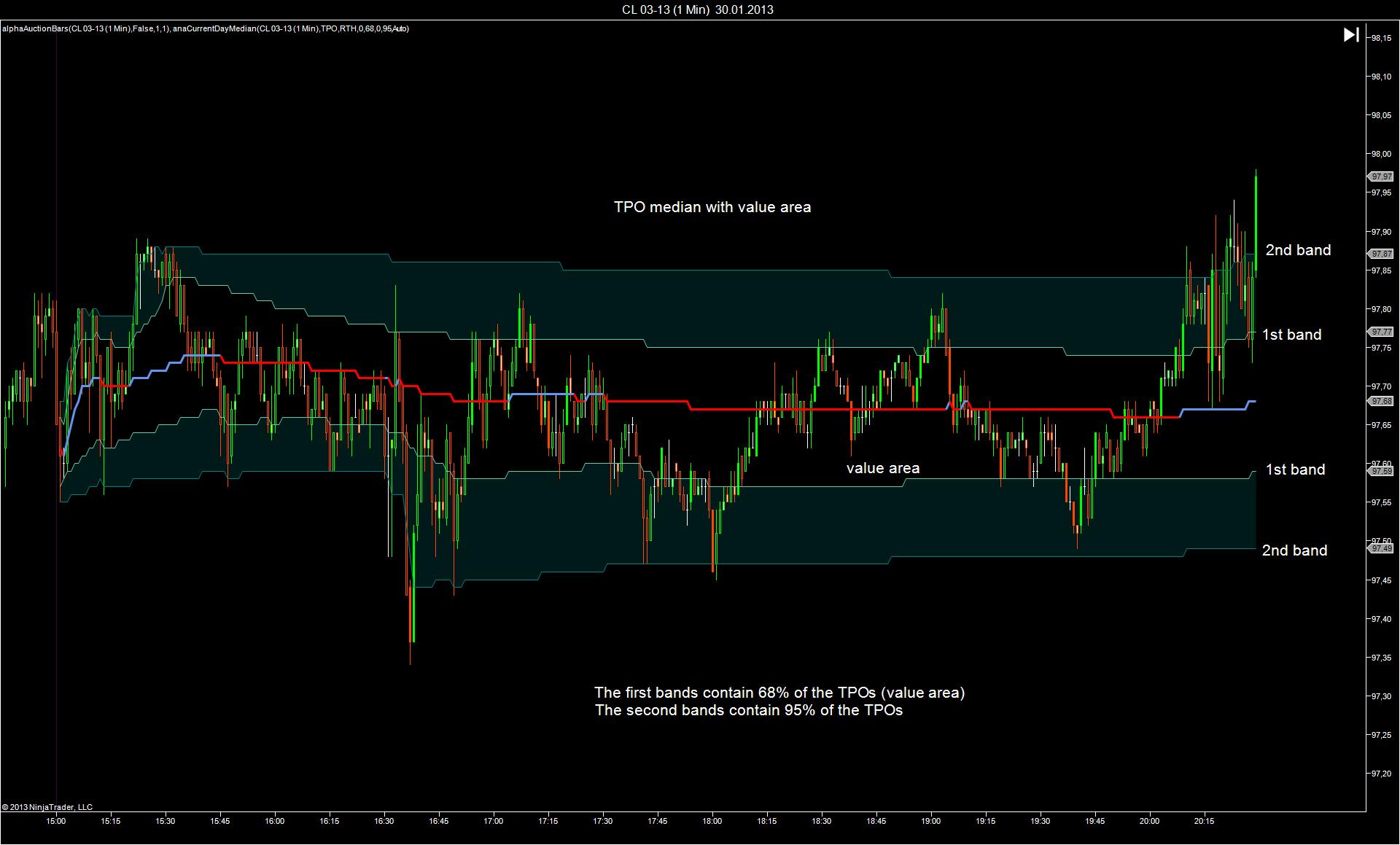Click the anaCurrentDayMedian indicator label
This screenshot has height=845, width=1400.
pos(291,28)
